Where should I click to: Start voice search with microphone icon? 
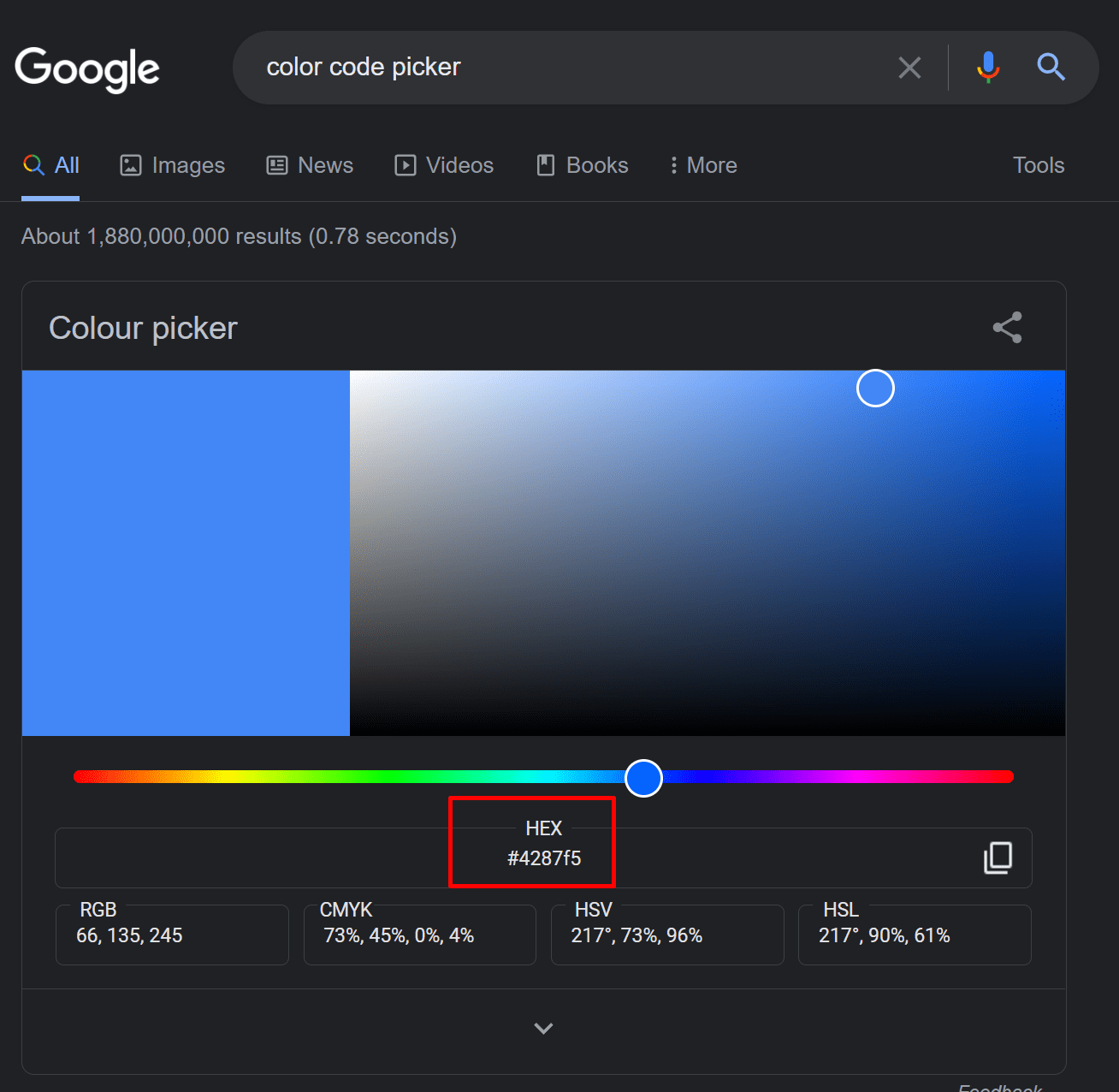click(988, 67)
